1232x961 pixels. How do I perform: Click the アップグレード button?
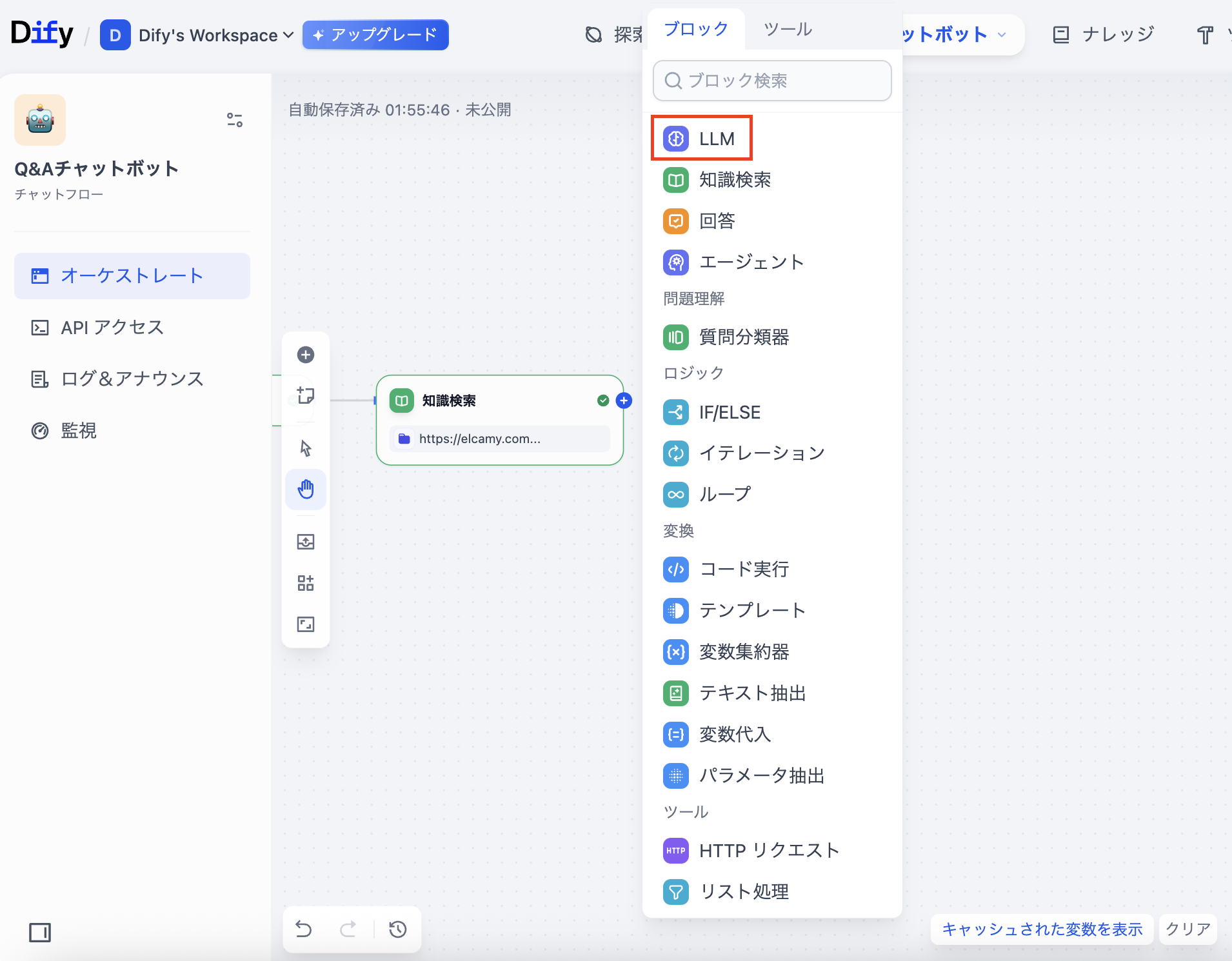375,35
